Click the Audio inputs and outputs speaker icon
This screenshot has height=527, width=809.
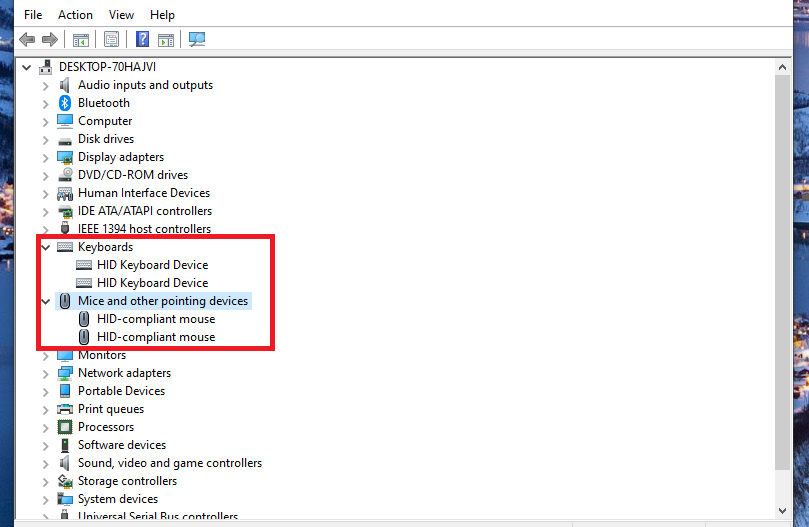65,85
